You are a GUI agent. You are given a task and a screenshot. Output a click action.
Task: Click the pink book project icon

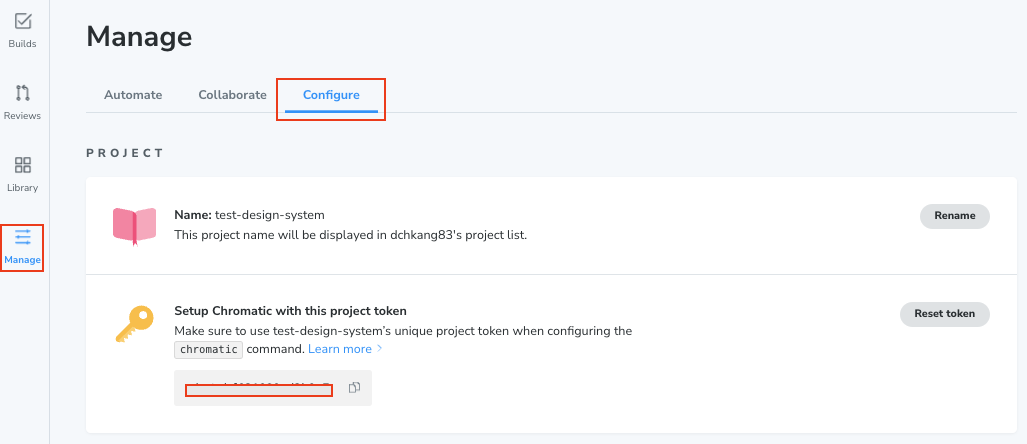pyautogui.click(x=134, y=226)
